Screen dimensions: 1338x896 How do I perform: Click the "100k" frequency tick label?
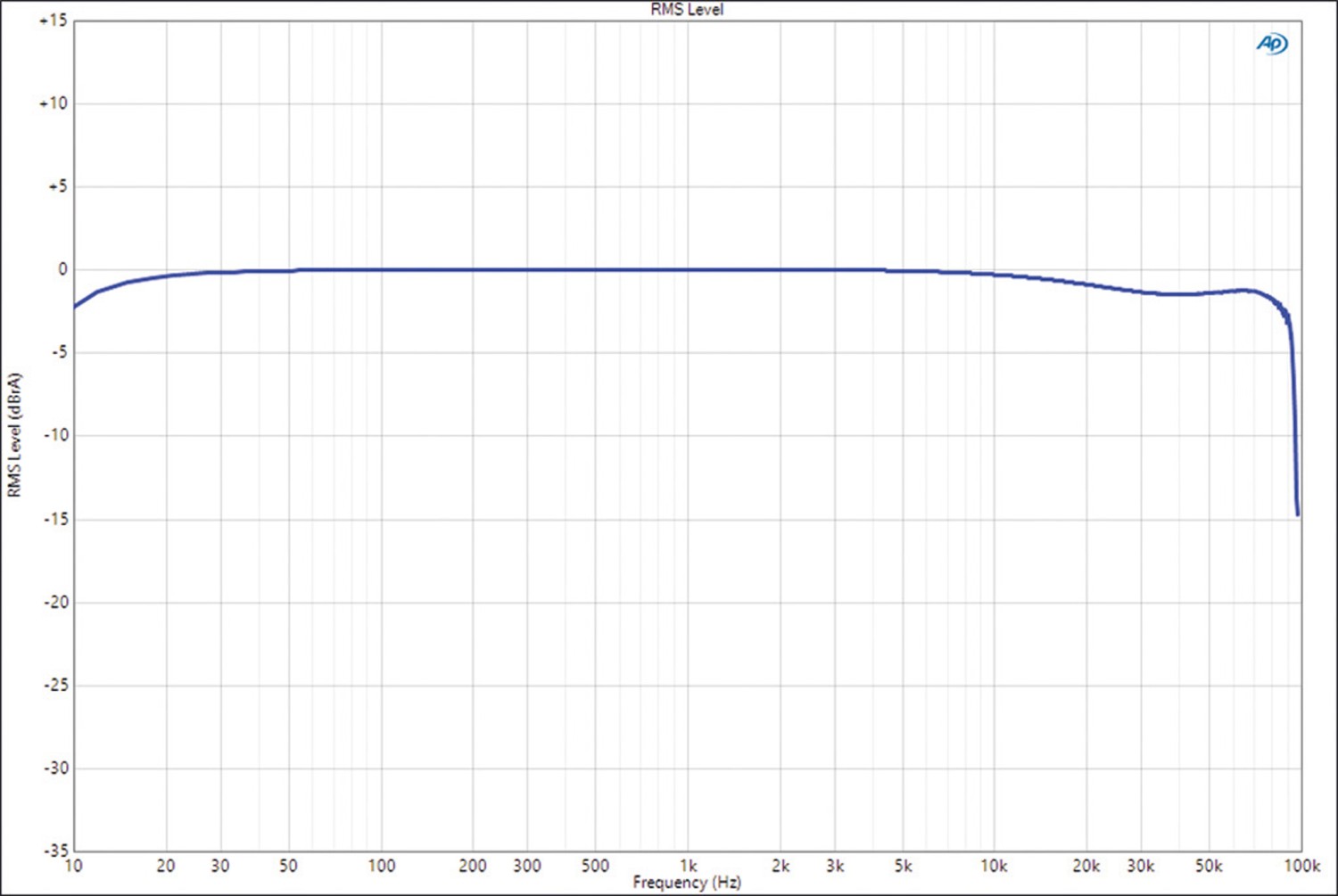pos(1302,866)
